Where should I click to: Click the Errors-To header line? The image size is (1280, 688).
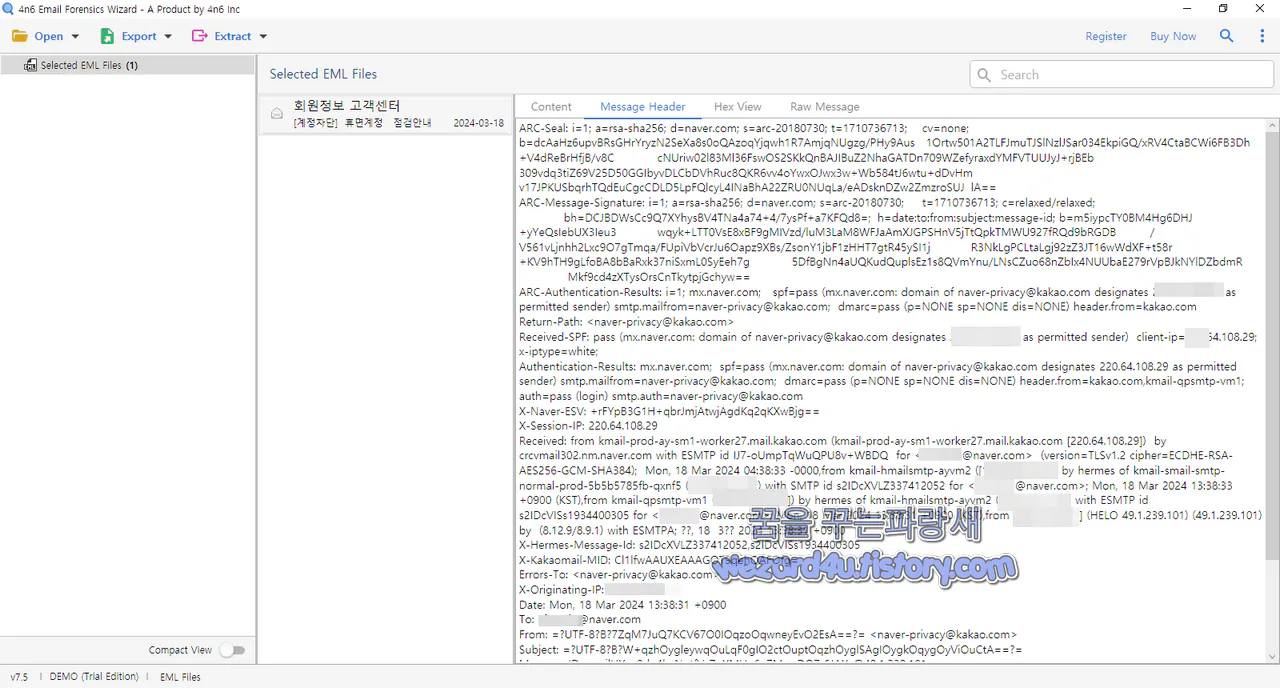coord(617,575)
